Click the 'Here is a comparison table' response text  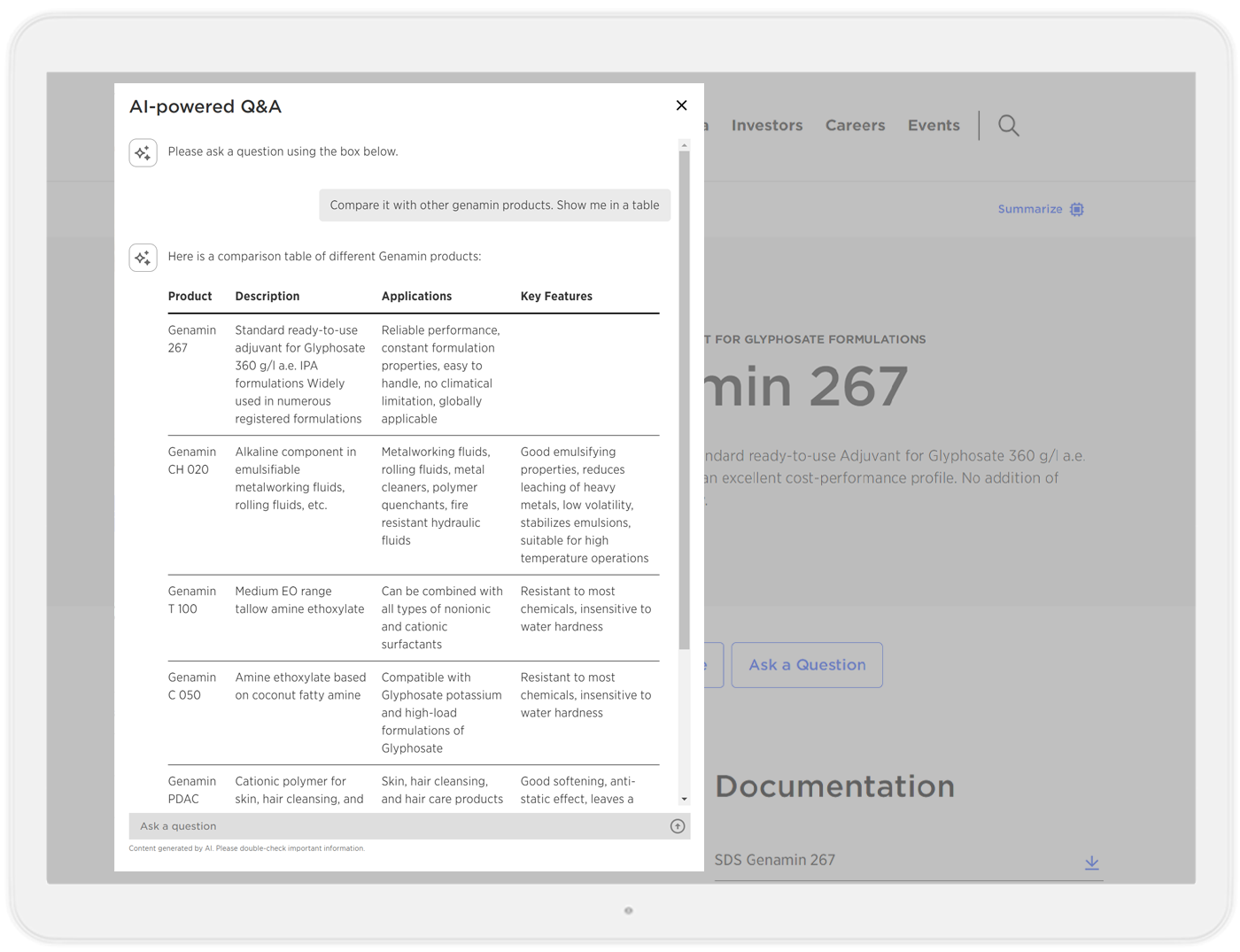(325, 257)
